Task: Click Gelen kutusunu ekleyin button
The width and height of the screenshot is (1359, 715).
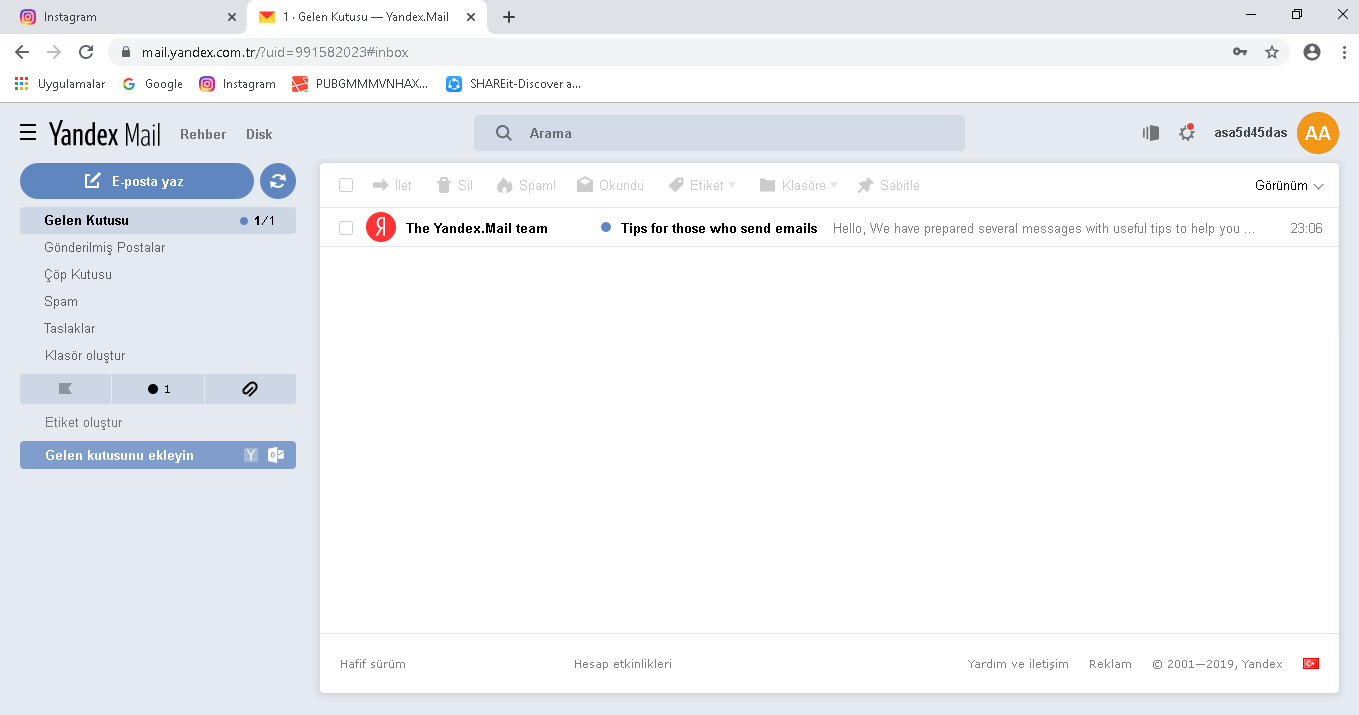Action: [158, 455]
